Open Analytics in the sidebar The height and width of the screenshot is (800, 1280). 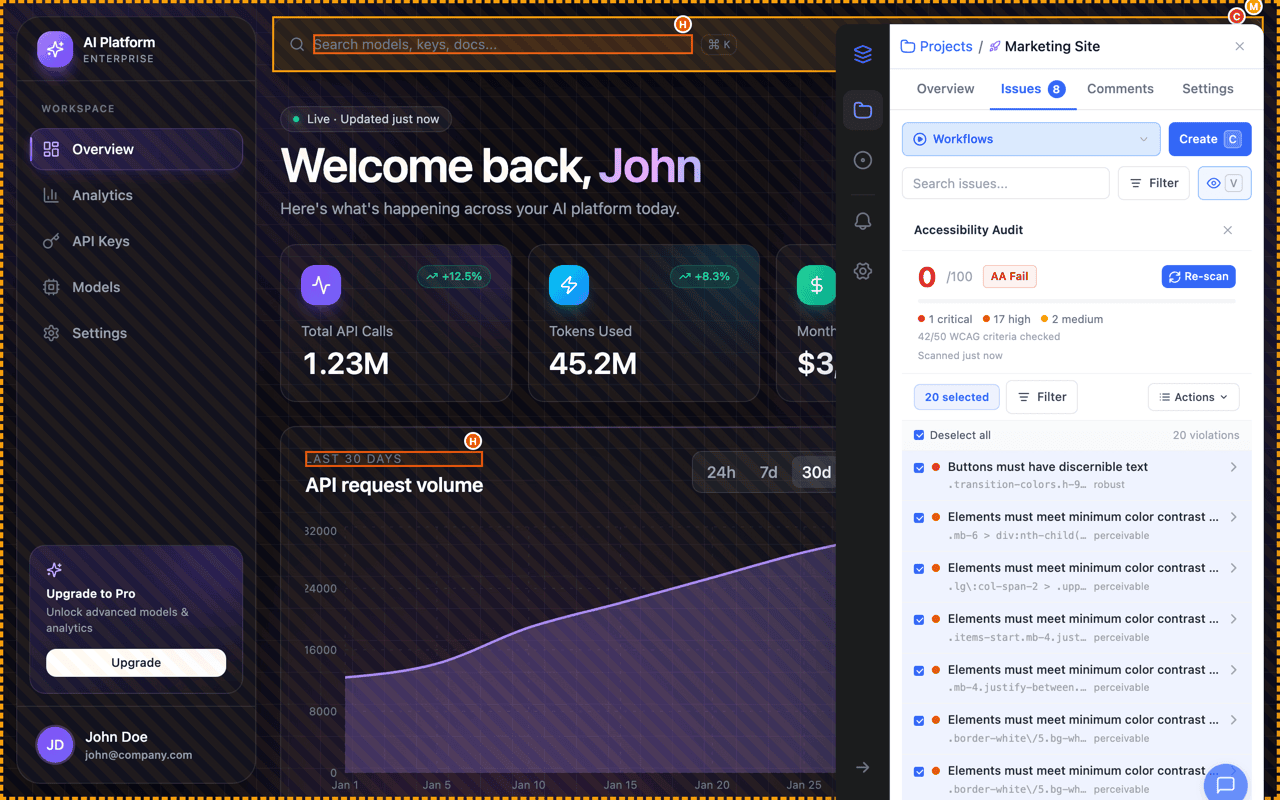(136, 195)
